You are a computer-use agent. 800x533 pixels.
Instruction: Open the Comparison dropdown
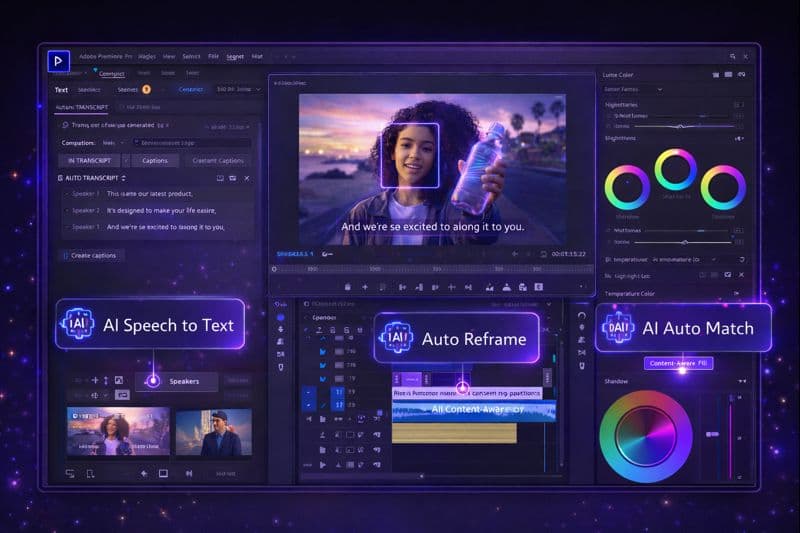pyautogui.click(x=112, y=143)
